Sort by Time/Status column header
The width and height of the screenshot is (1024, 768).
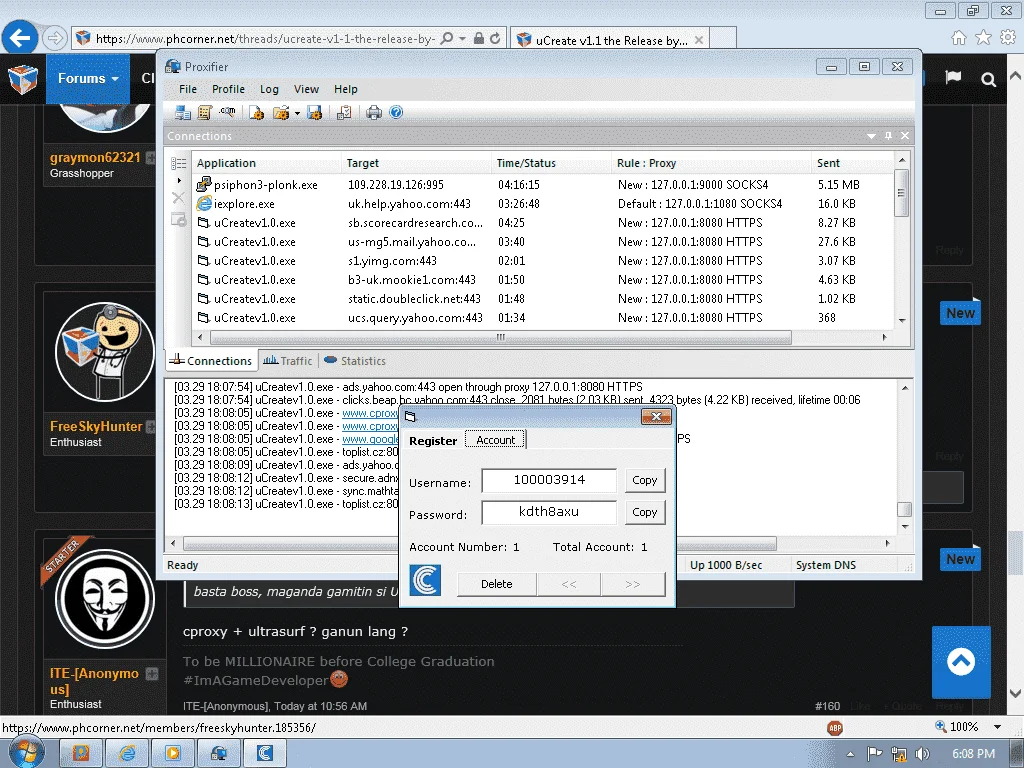[x=551, y=163]
